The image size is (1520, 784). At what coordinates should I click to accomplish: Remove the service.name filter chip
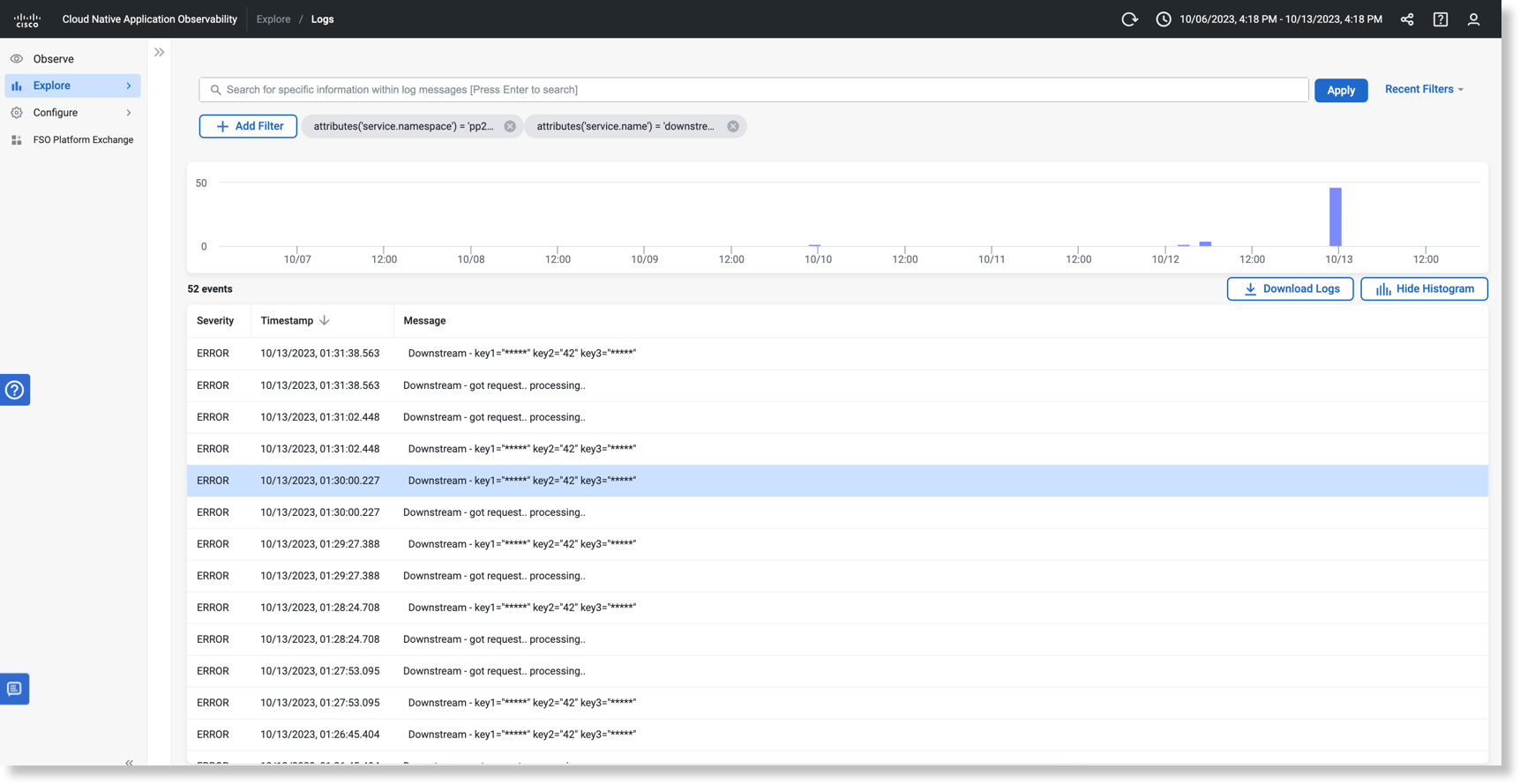(x=733, y=127)
